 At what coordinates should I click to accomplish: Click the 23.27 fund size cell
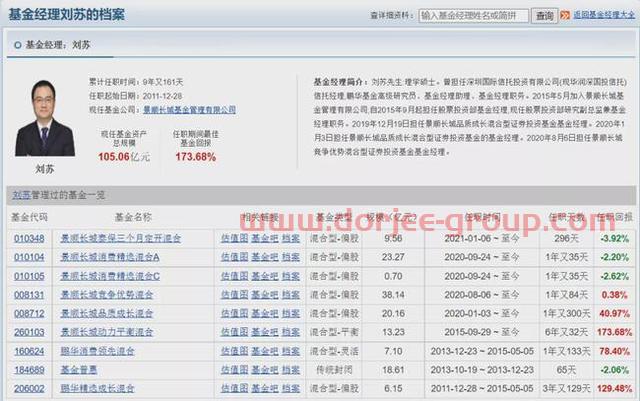(393, 257)
